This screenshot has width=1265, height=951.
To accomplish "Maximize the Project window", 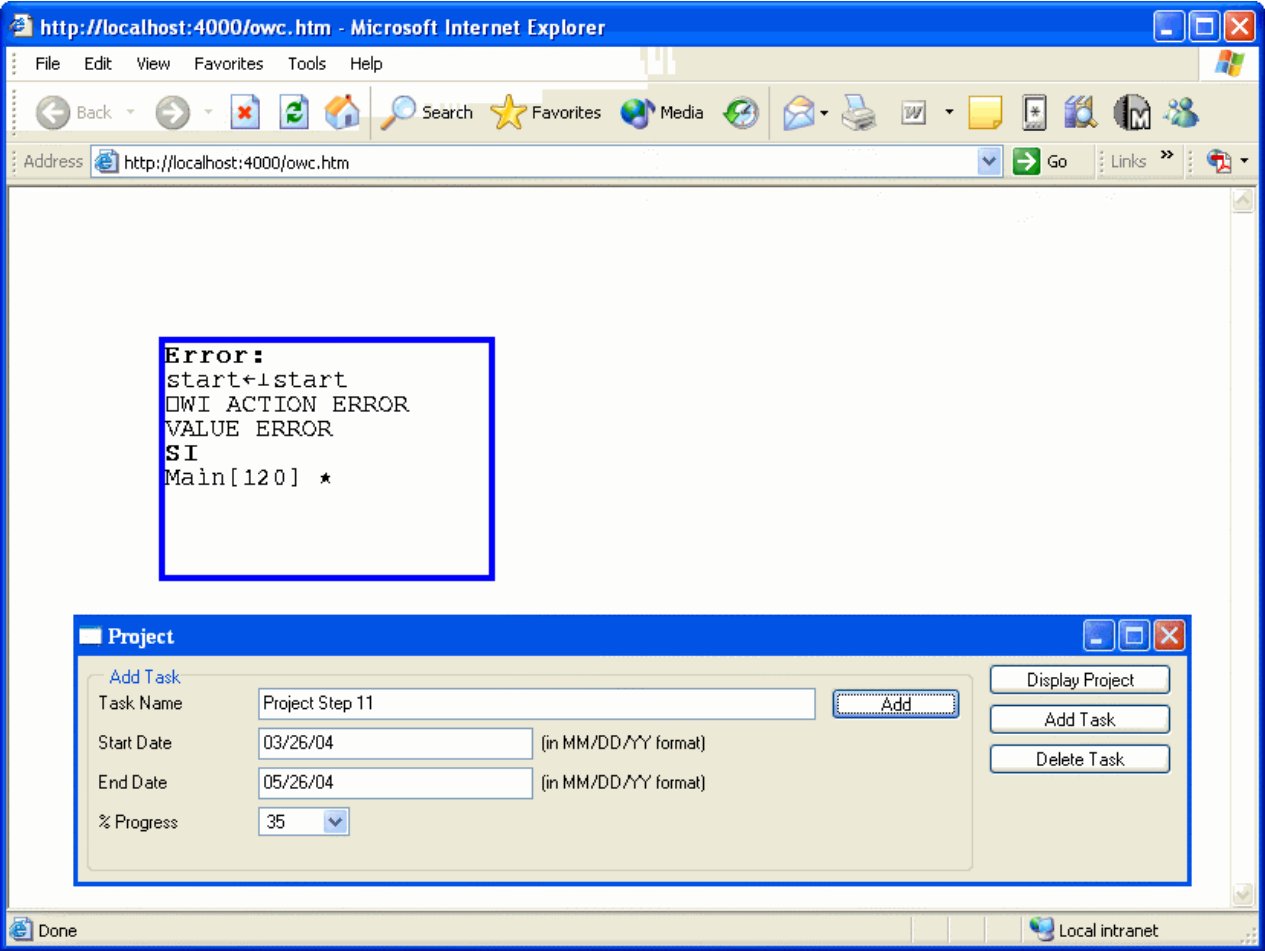I will 1135,636.
